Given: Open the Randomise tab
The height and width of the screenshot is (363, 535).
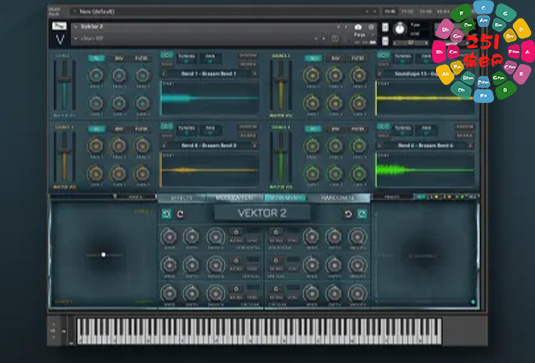Looking at the screenshot, I should click(338, 198).
